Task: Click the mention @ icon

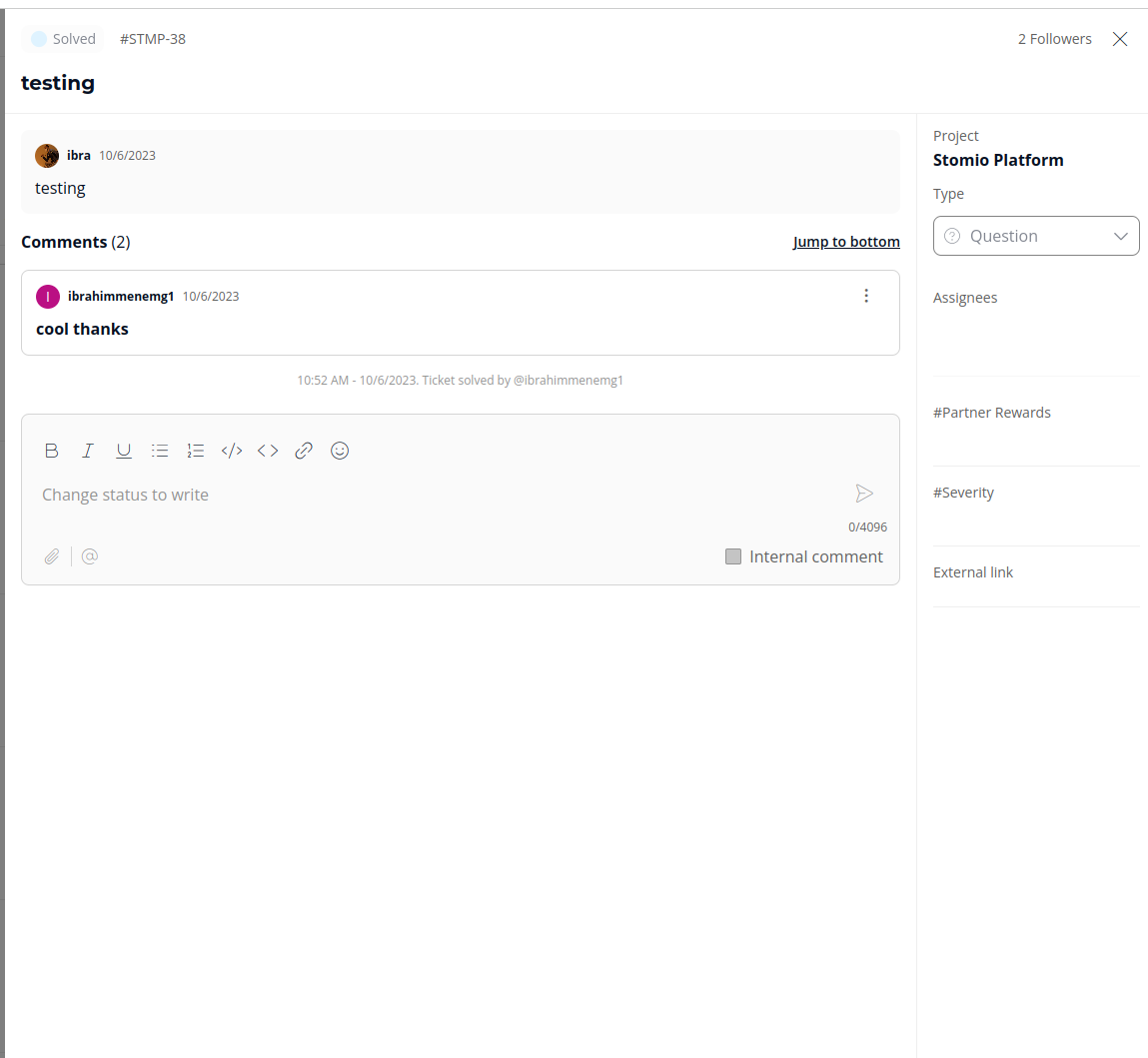Action: tap(90, 556)
